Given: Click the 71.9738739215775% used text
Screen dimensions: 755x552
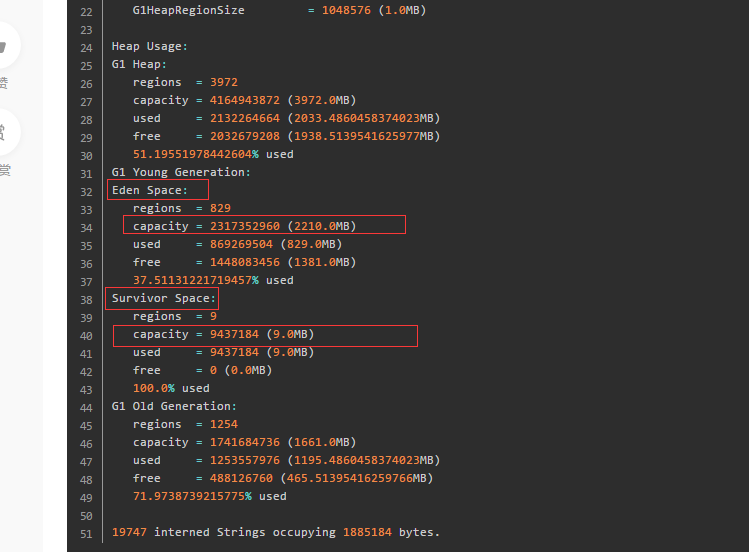Looking at the screenshot, I should click(209, 496).
